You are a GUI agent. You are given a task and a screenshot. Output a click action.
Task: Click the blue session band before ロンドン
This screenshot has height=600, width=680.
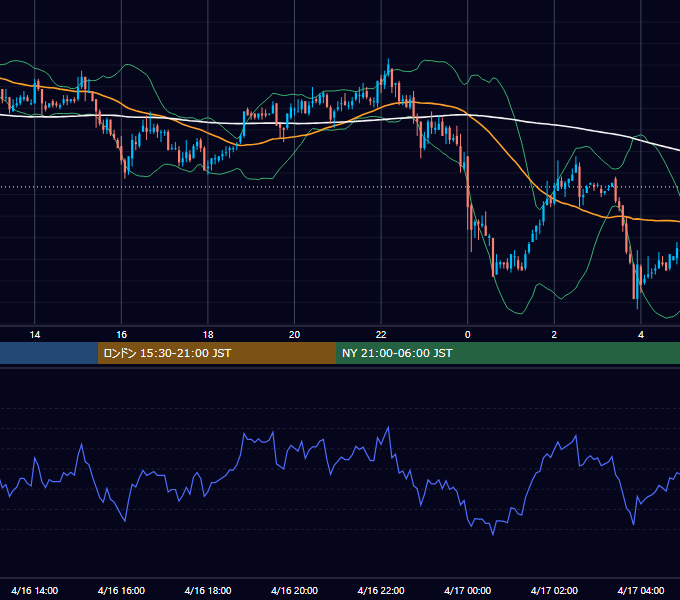point(49,353)
